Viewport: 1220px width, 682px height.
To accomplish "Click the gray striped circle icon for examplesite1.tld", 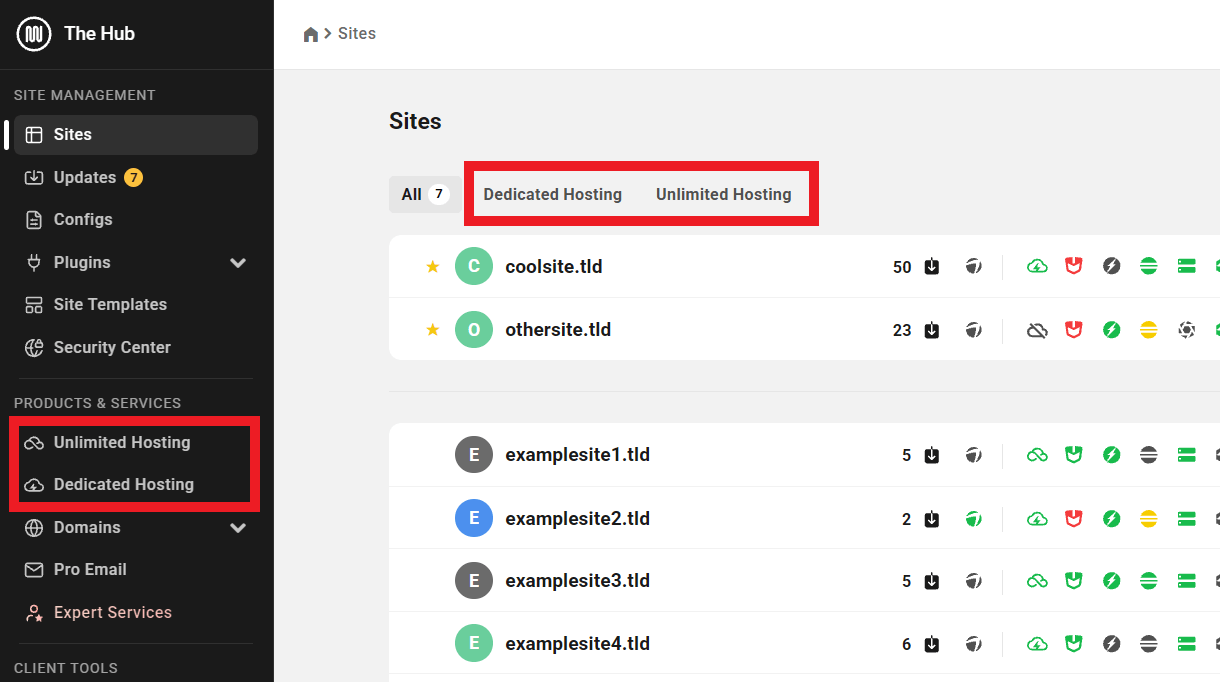I will (1149, 455).
